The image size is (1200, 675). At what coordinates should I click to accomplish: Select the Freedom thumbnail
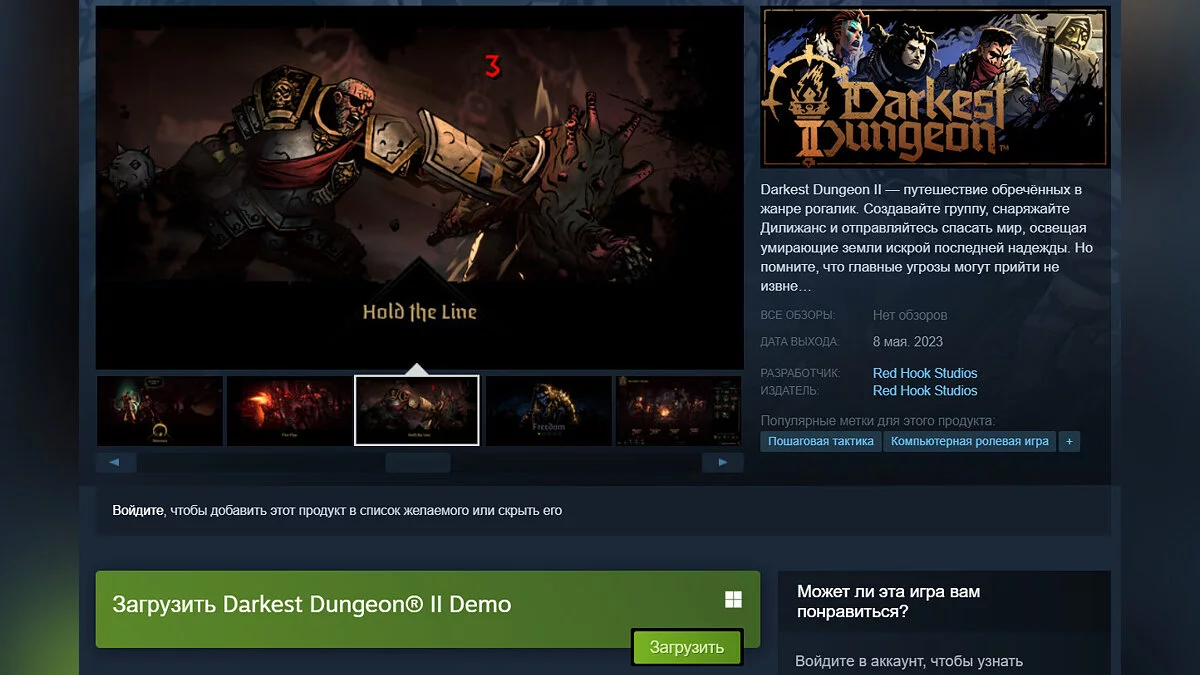(x=548, y=411)
